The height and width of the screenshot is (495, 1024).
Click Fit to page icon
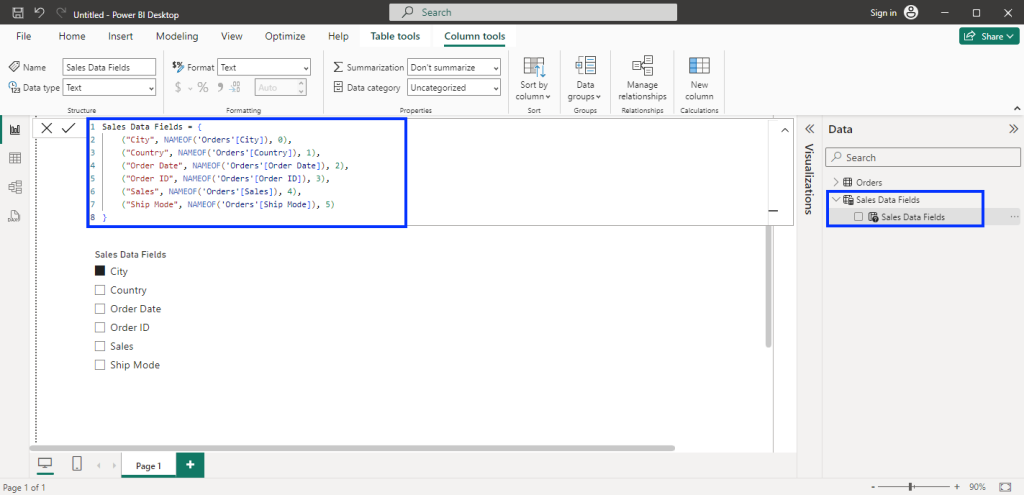[1005, 487]
